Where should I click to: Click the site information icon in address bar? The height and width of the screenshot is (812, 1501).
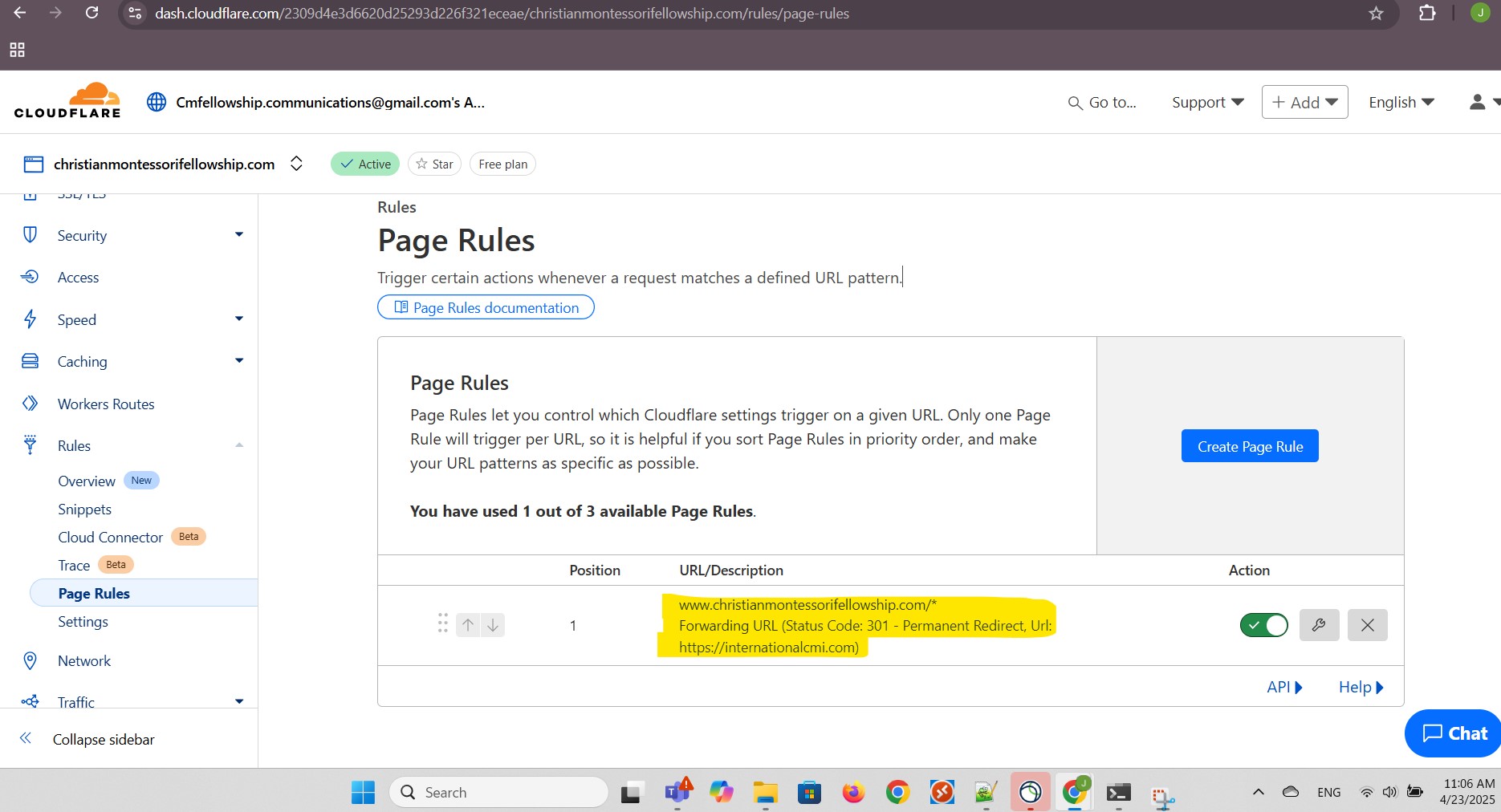tap(136, 13)
